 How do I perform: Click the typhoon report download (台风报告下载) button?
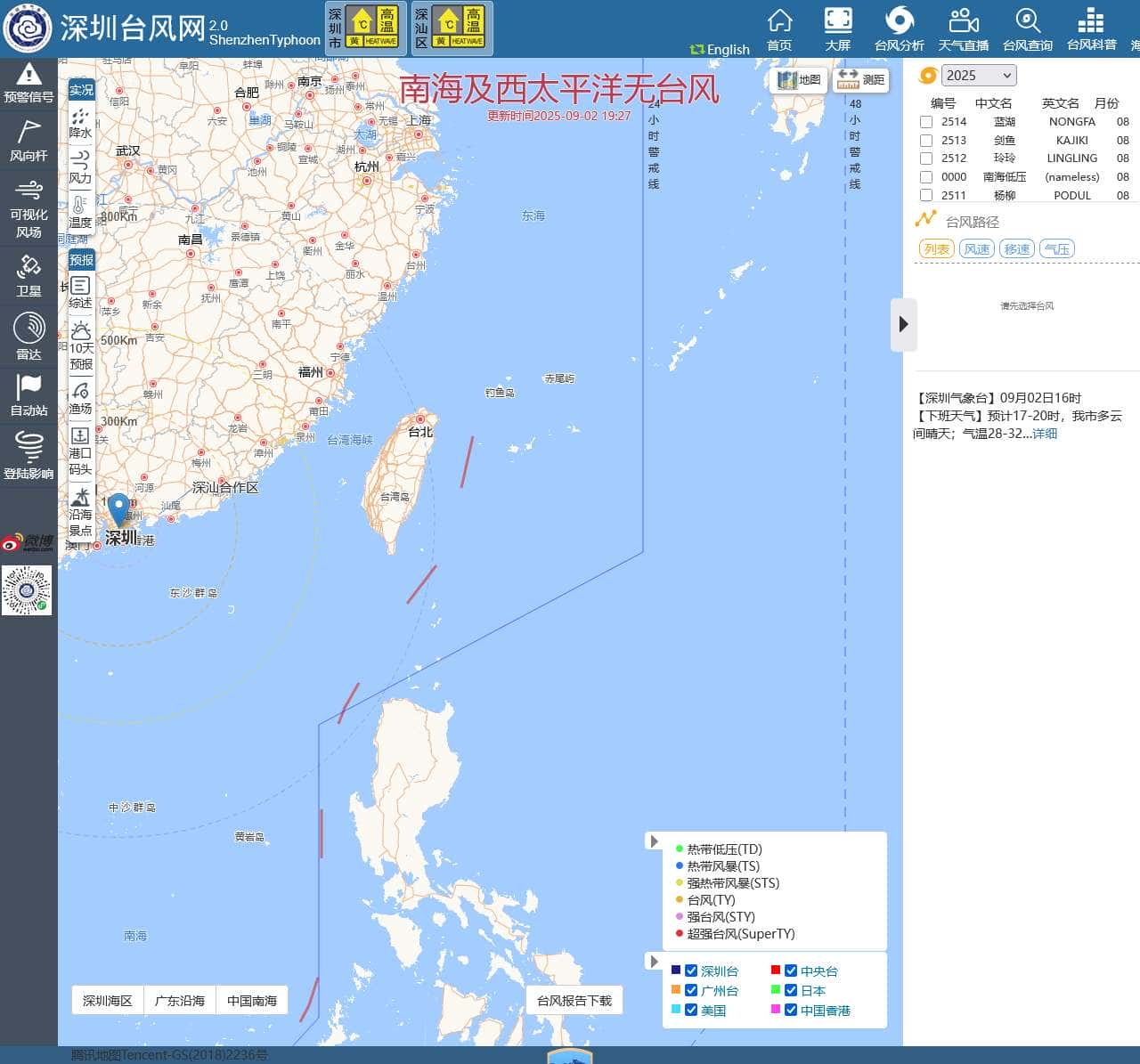click(x=574, y=1001)
